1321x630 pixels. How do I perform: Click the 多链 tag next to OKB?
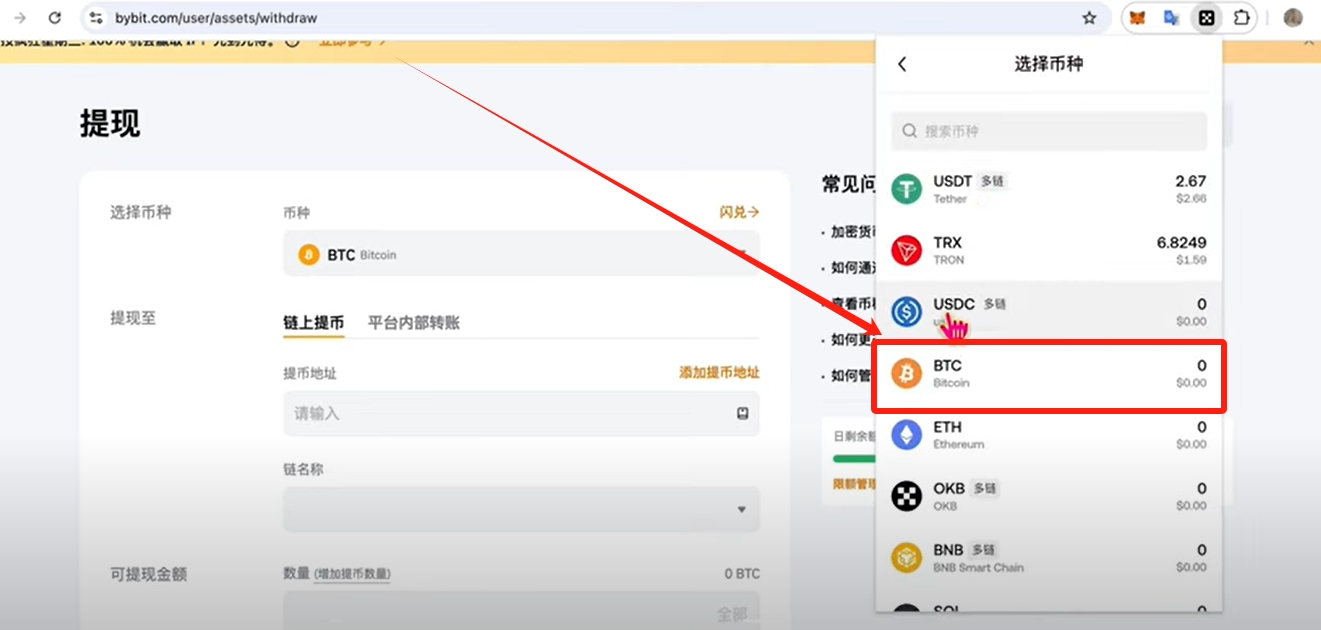click(x=985, y=489)
